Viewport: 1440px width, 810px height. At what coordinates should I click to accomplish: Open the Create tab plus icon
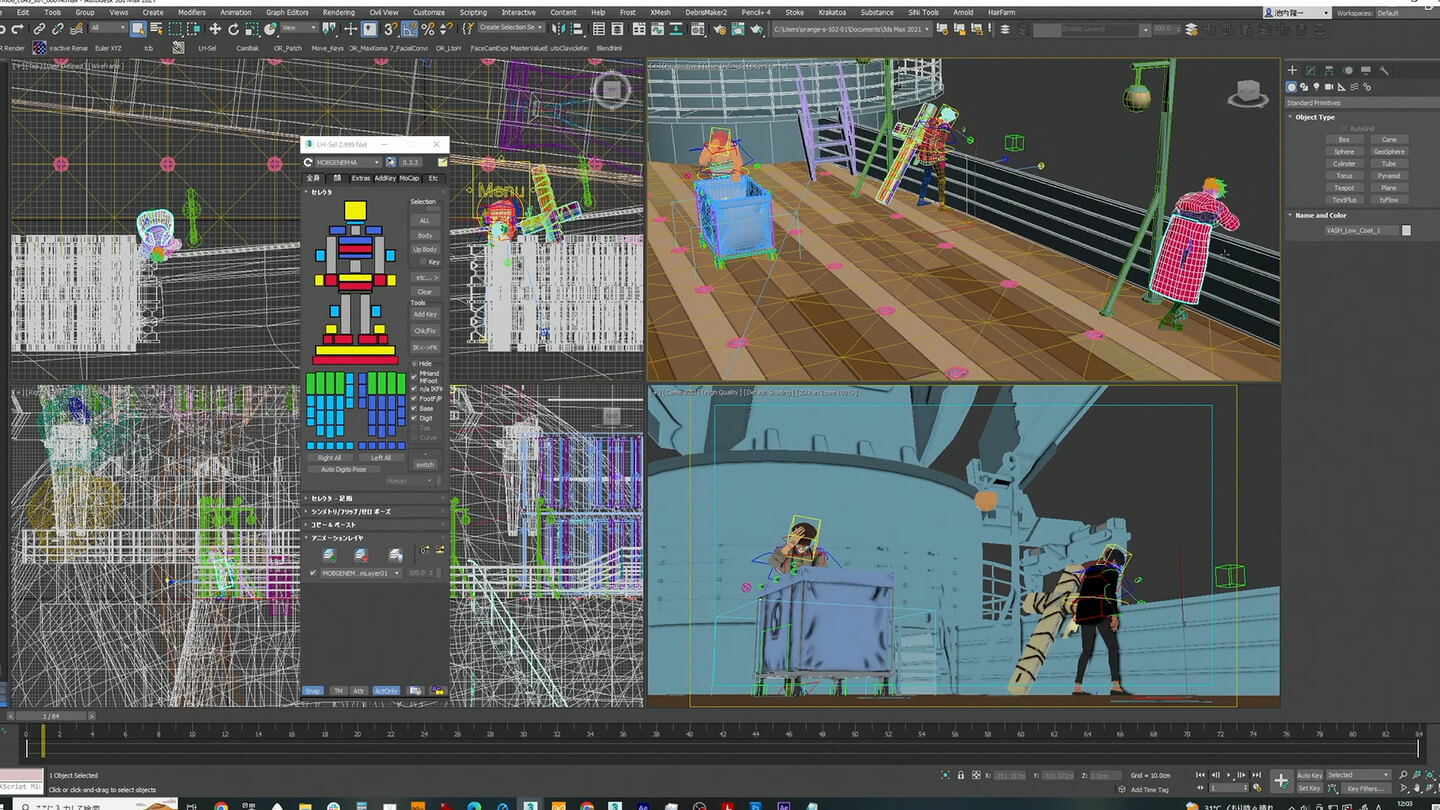[1292, 70]
